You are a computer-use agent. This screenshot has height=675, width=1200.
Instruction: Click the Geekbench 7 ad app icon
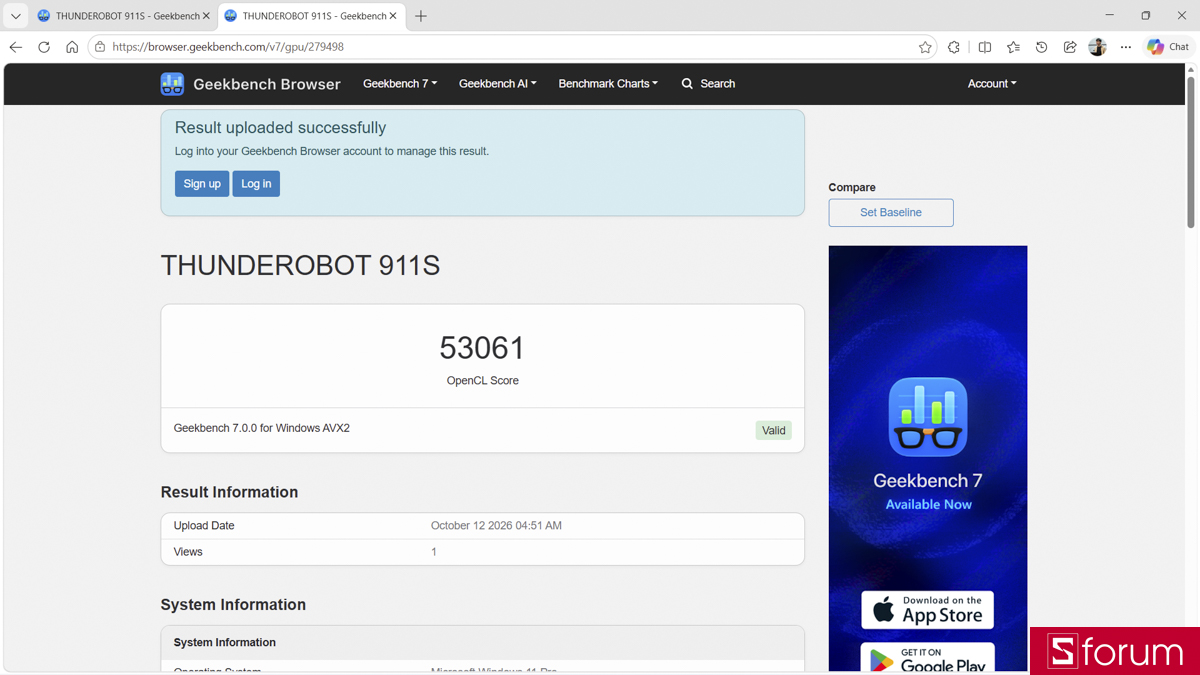928,417
